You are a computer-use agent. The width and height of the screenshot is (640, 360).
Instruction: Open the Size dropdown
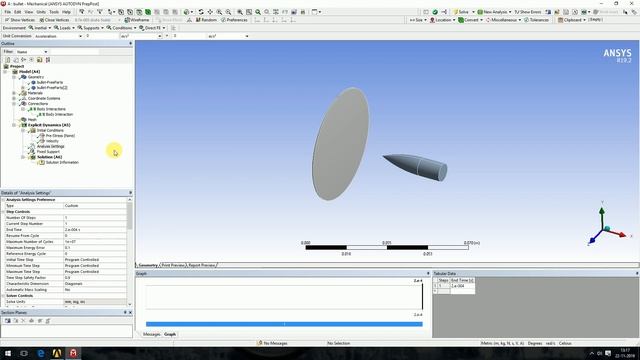[x=418, y=20]
